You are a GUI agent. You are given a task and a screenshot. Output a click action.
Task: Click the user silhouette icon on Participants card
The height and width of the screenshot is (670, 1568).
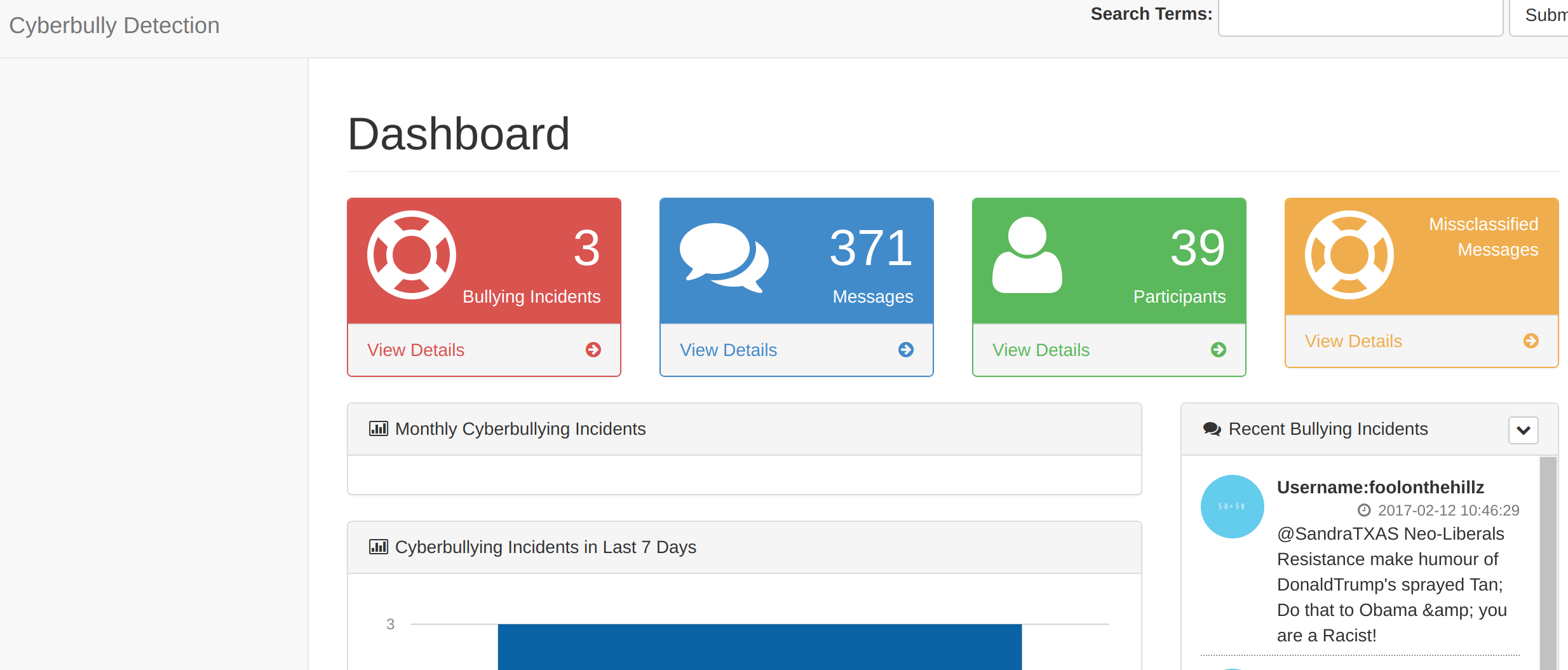tap(1027, 255)
